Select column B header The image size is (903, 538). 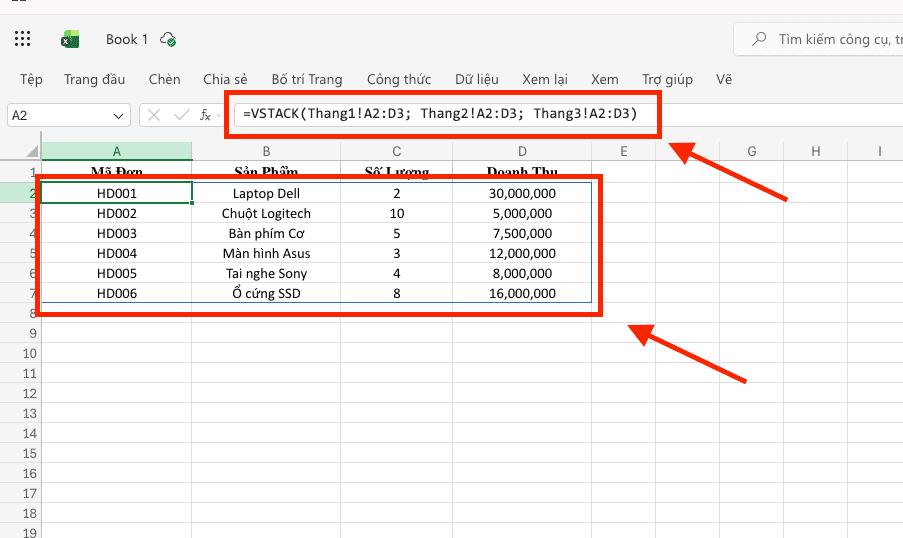pos(266,151)
